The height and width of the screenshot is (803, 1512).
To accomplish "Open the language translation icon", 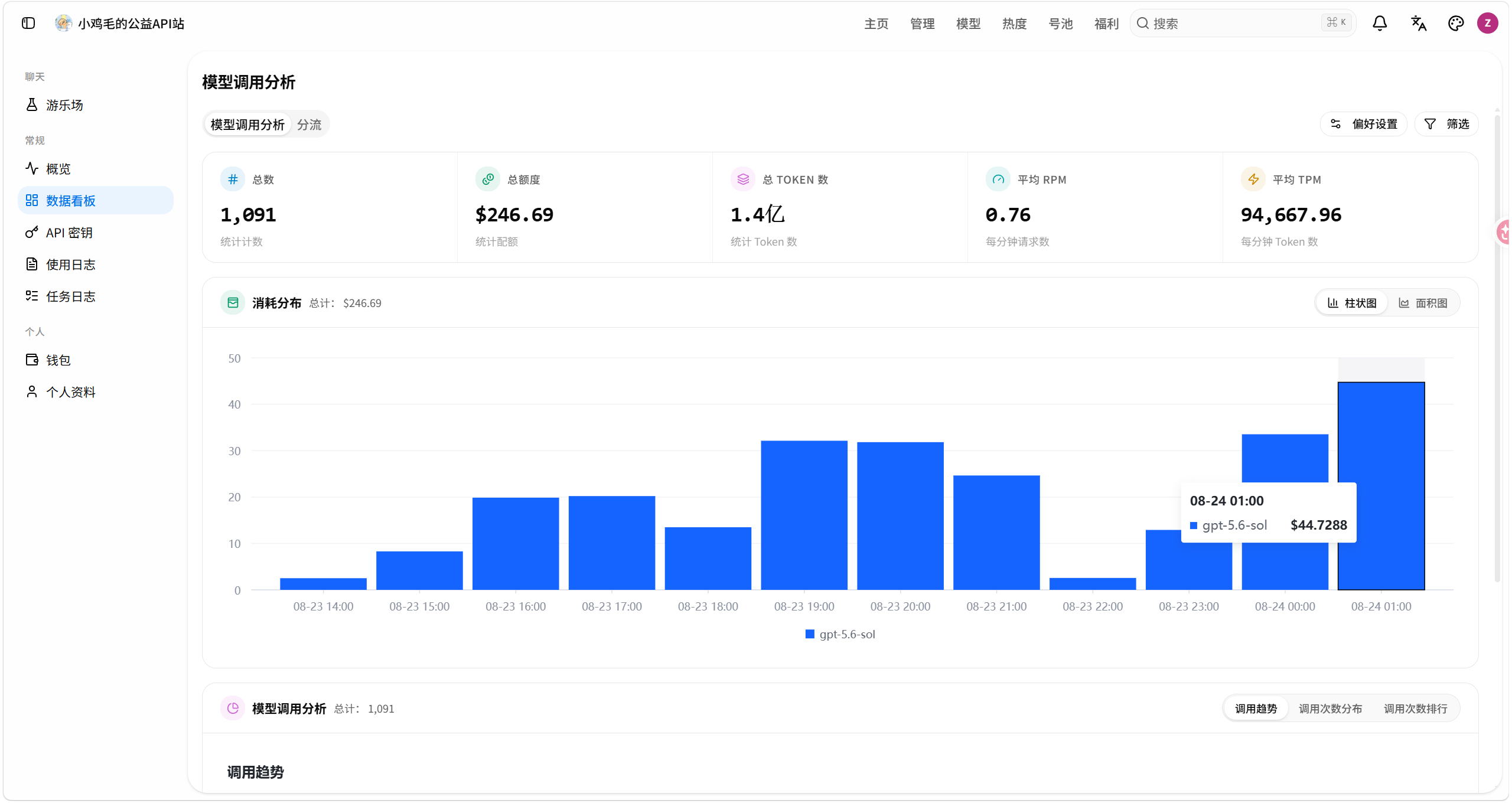I will (1418, 23).
